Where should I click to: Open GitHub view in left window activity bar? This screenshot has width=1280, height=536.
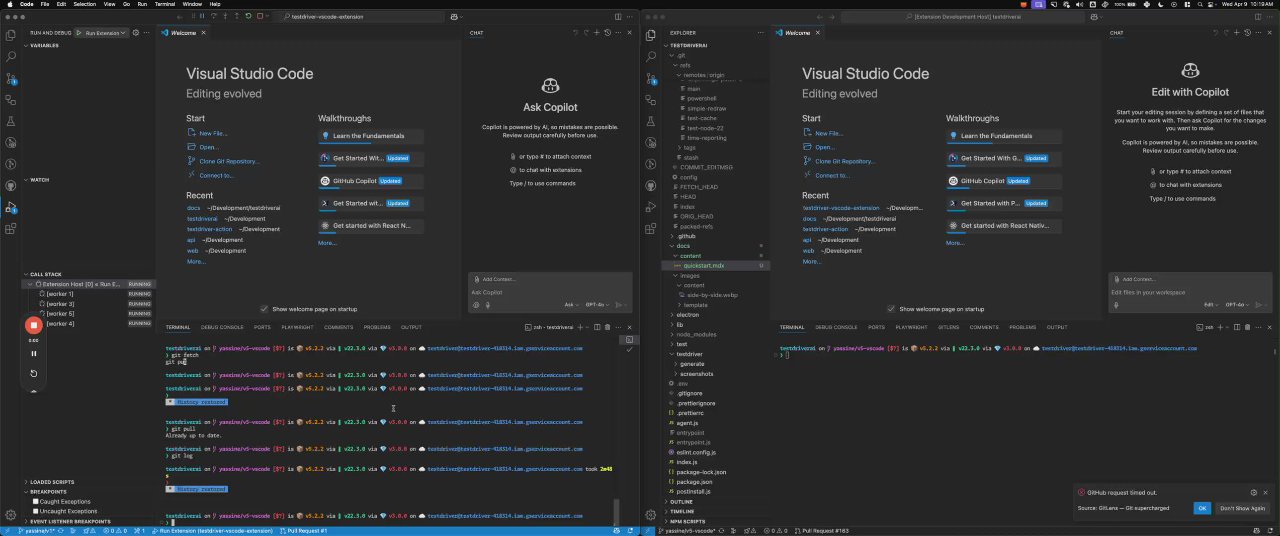pos(11,186)
